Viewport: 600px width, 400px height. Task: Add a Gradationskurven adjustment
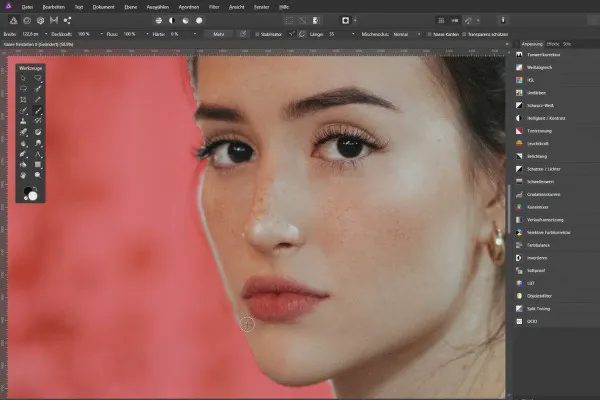[x=545, y=193]
